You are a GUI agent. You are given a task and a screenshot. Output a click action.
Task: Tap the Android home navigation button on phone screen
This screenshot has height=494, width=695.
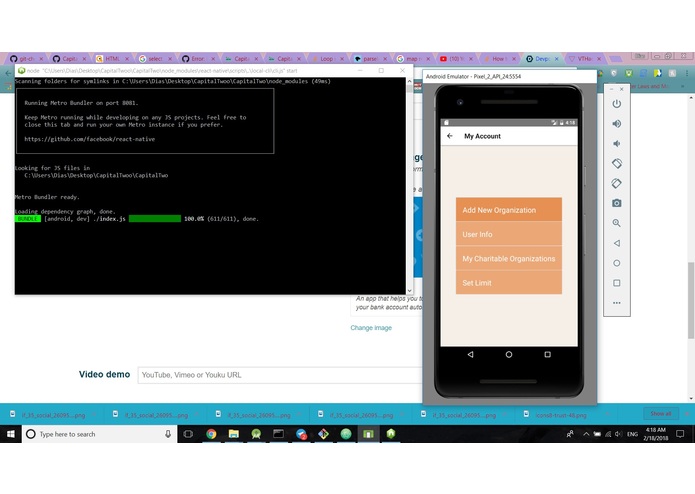(509, 354)
